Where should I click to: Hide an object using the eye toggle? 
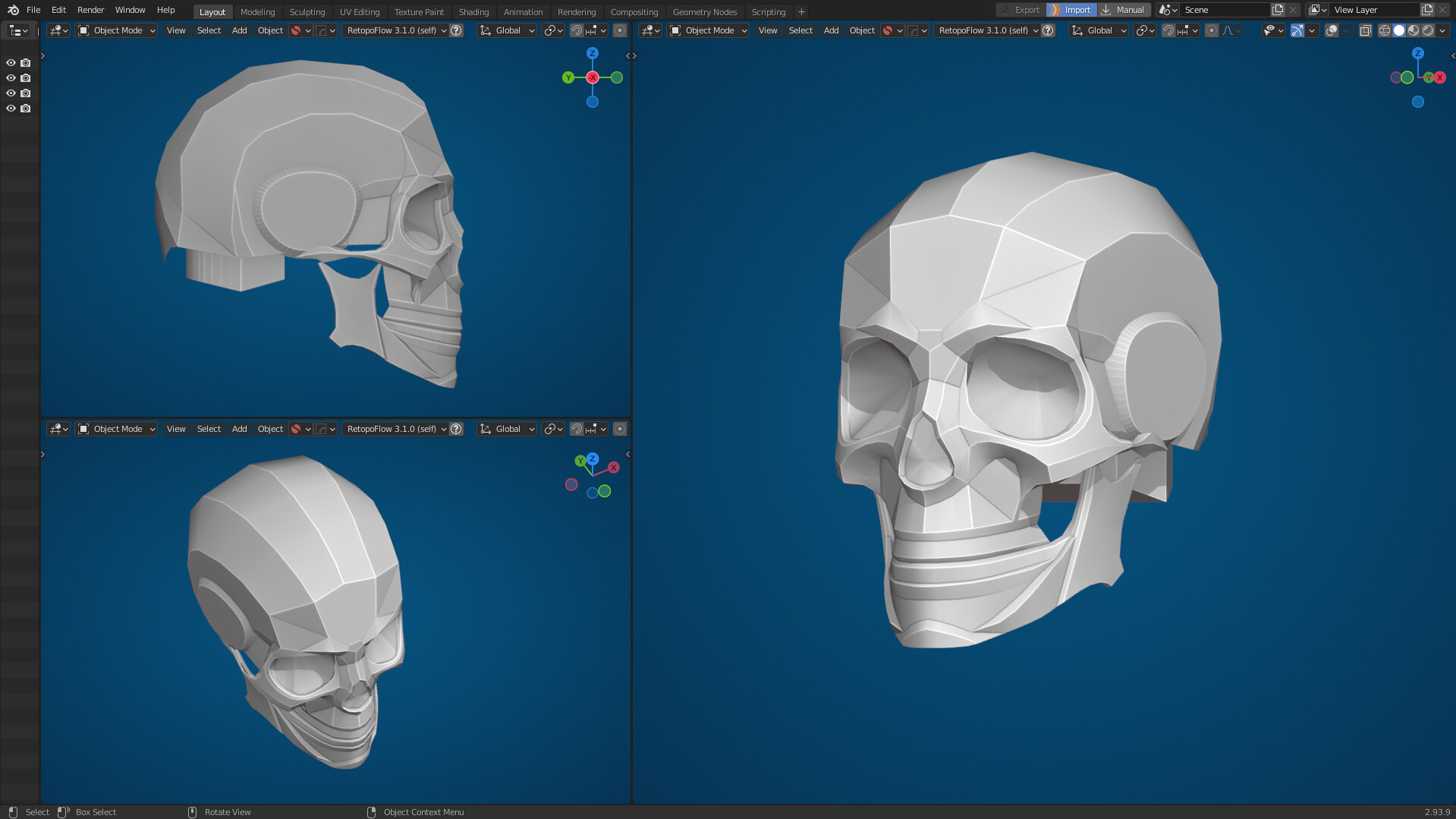pos(11,62)
